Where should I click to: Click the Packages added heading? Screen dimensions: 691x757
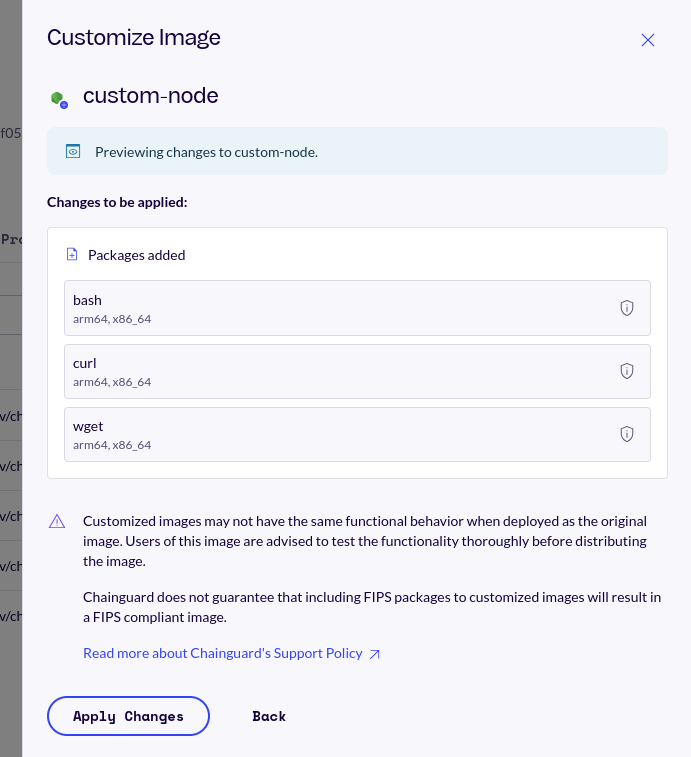click(x=137, y=255)
